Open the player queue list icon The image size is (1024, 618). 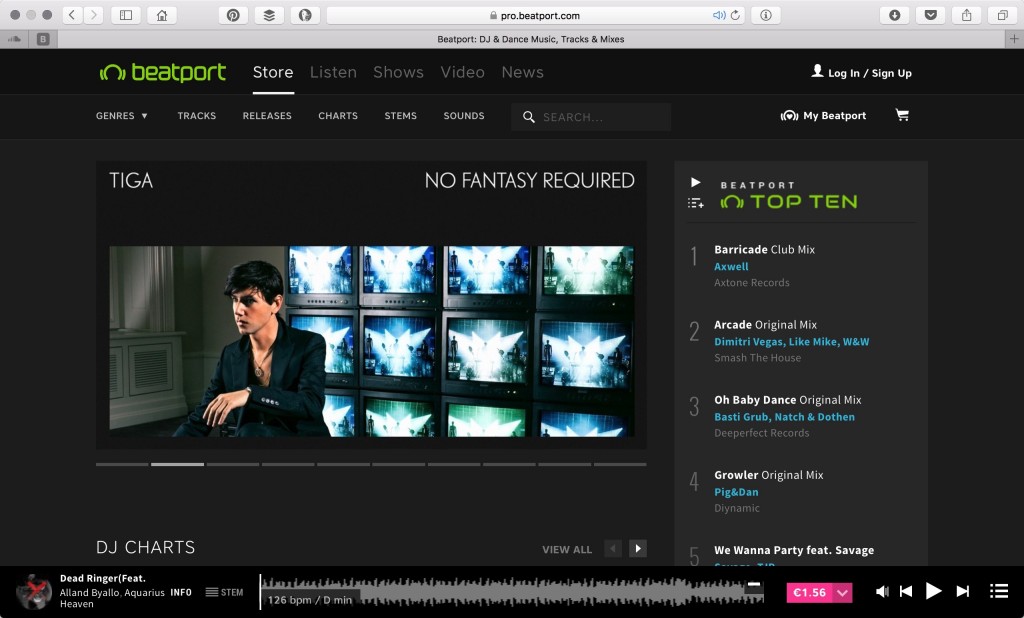pyautogui.click(x=998, y=591)
